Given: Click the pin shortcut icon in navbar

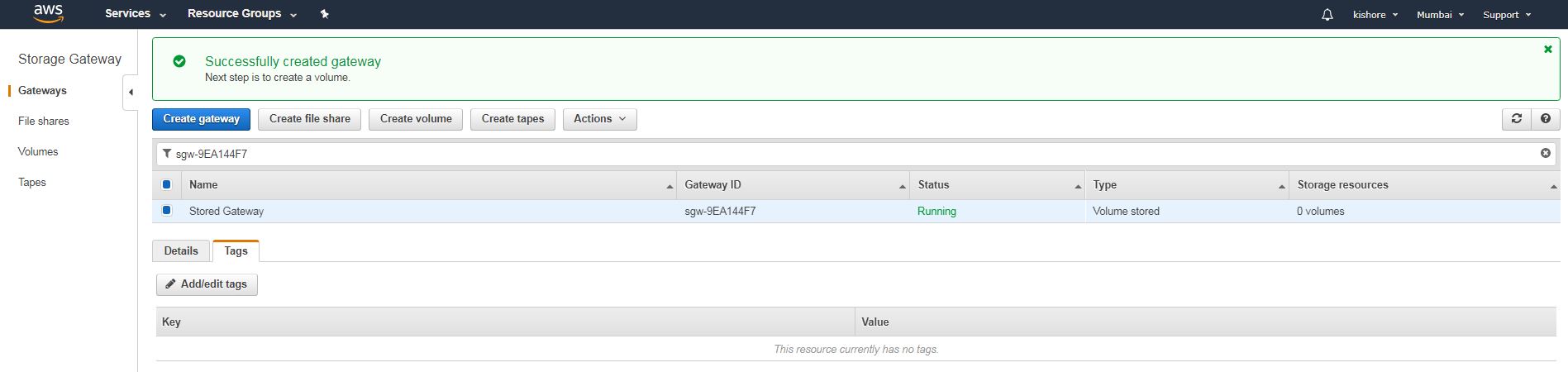Looking at the screenshot, I should (x=325, y=14).
